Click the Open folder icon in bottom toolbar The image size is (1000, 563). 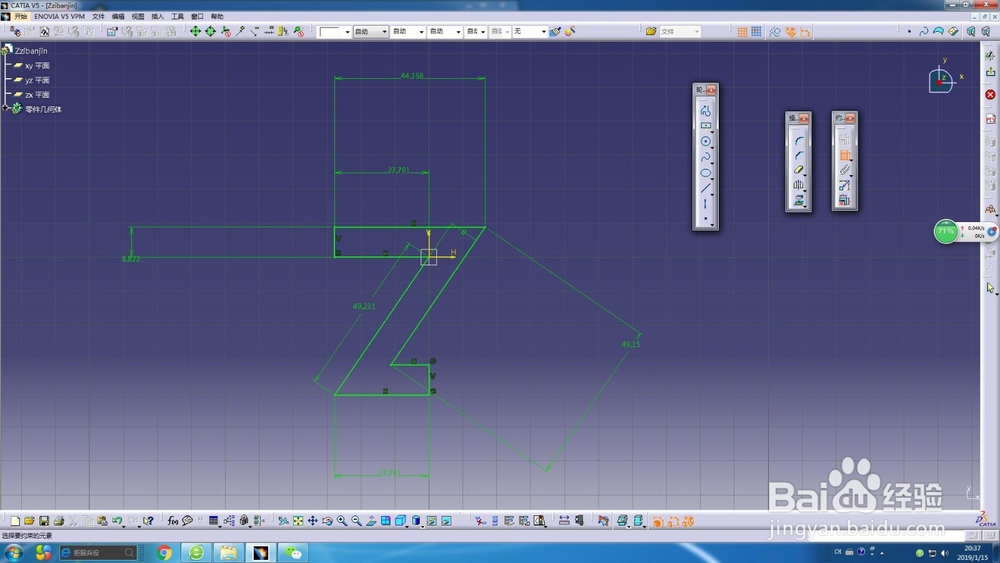pos(29,521)
